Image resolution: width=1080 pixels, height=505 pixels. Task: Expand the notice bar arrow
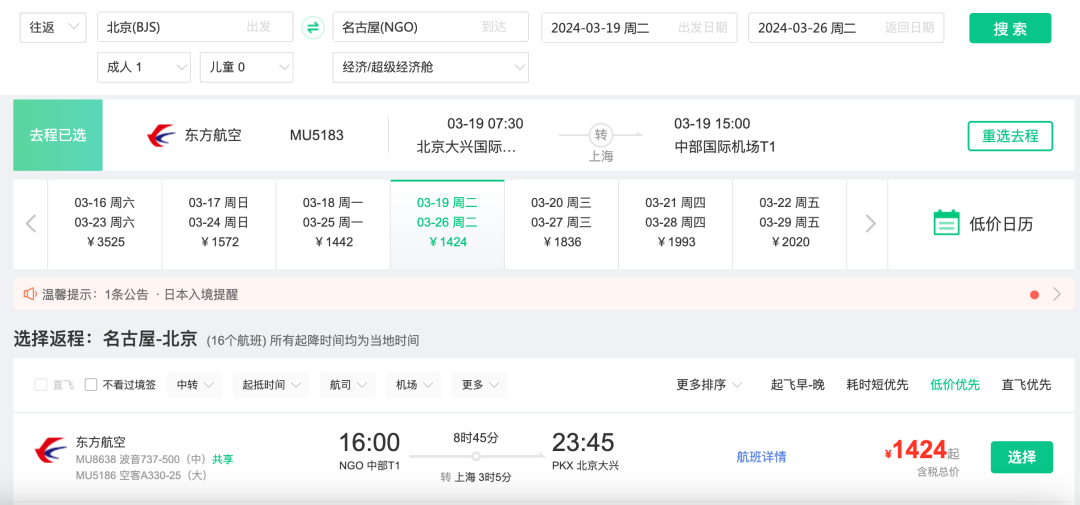point(1057,294)
